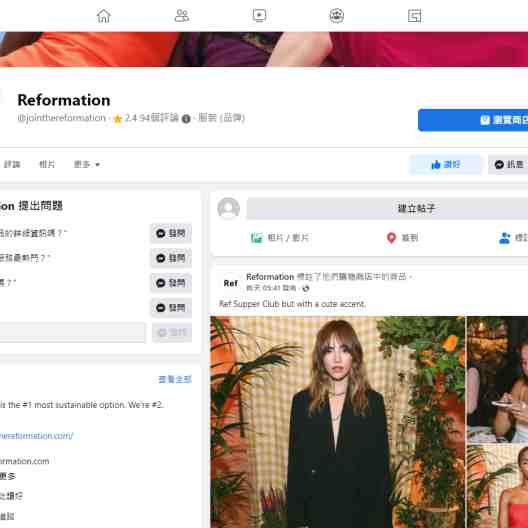Switch to the Photos tab
This screenshot has height=528, width=528.
47,164
